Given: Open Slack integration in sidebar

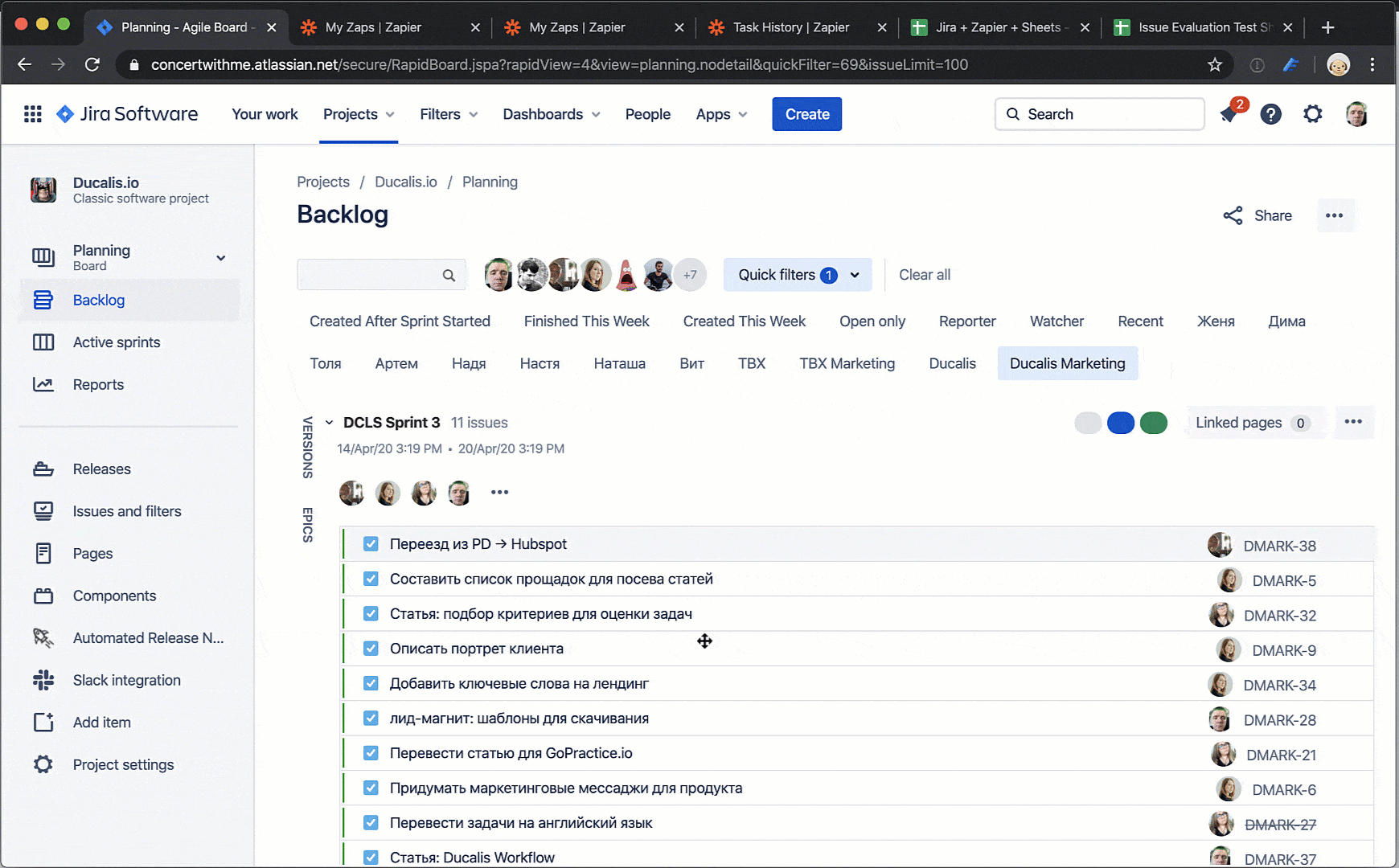Looking at the screenshot, I should click(x=129, y=680).
